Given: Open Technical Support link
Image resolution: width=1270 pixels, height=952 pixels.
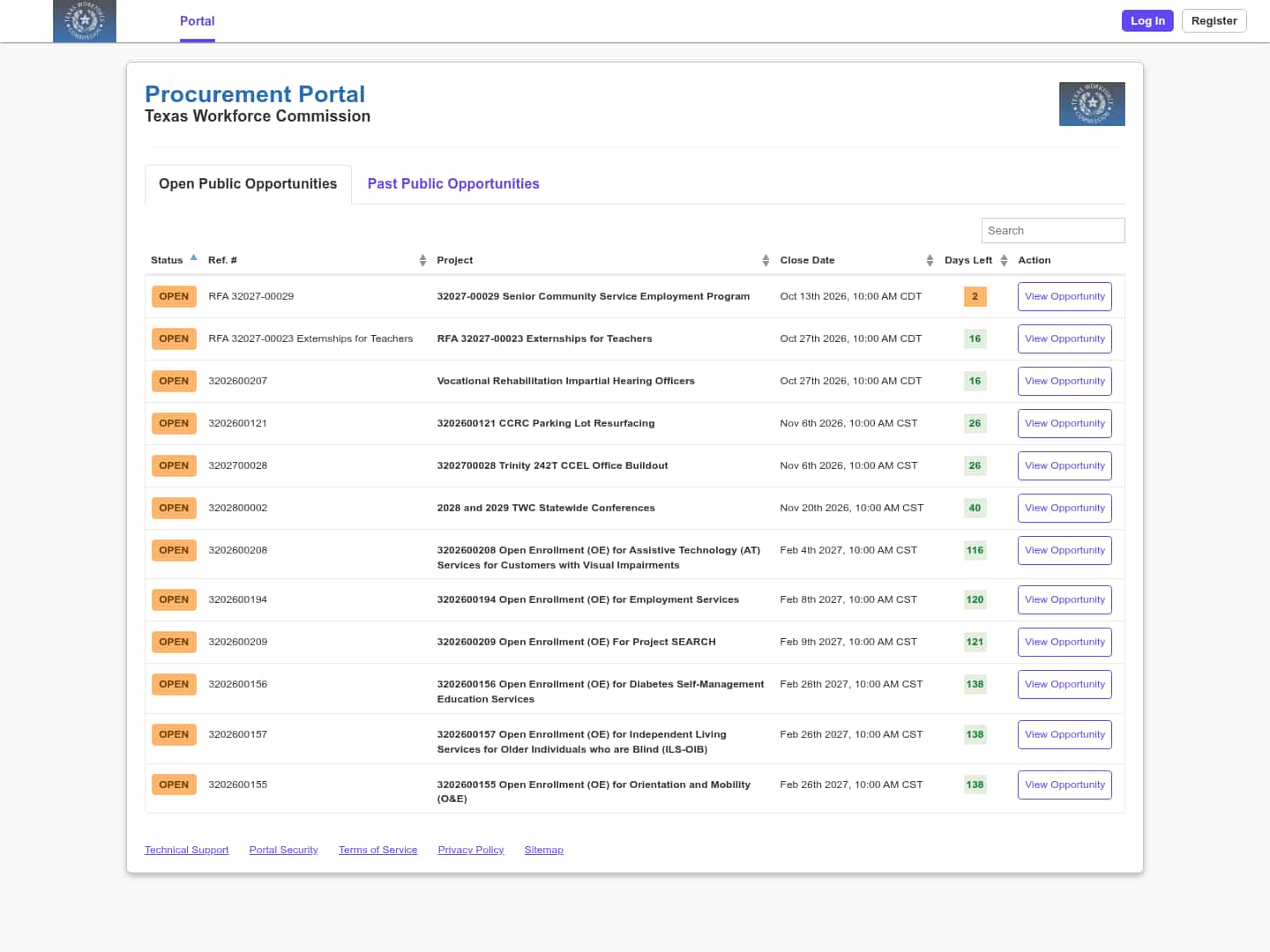Looking at the screenshot, I should point(187,850).
